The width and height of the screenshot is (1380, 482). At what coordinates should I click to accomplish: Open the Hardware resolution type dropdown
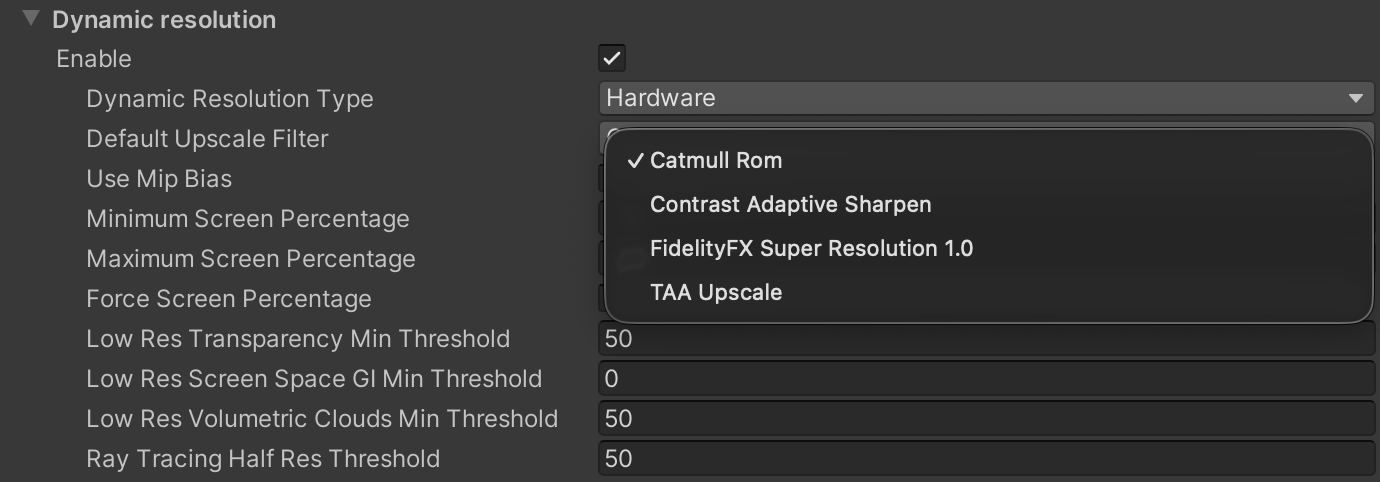pyautogui.click(x=986, y=98)
